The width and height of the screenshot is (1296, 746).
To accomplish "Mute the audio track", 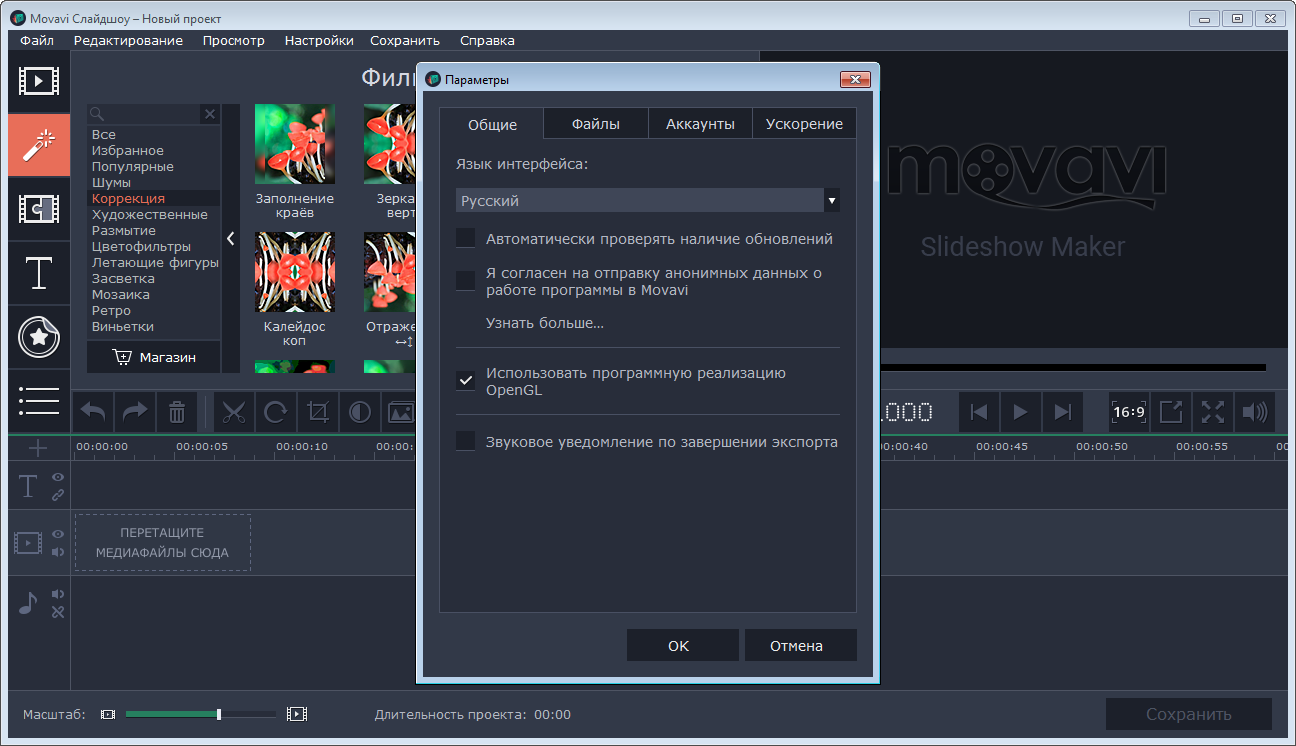I will 58,594.
